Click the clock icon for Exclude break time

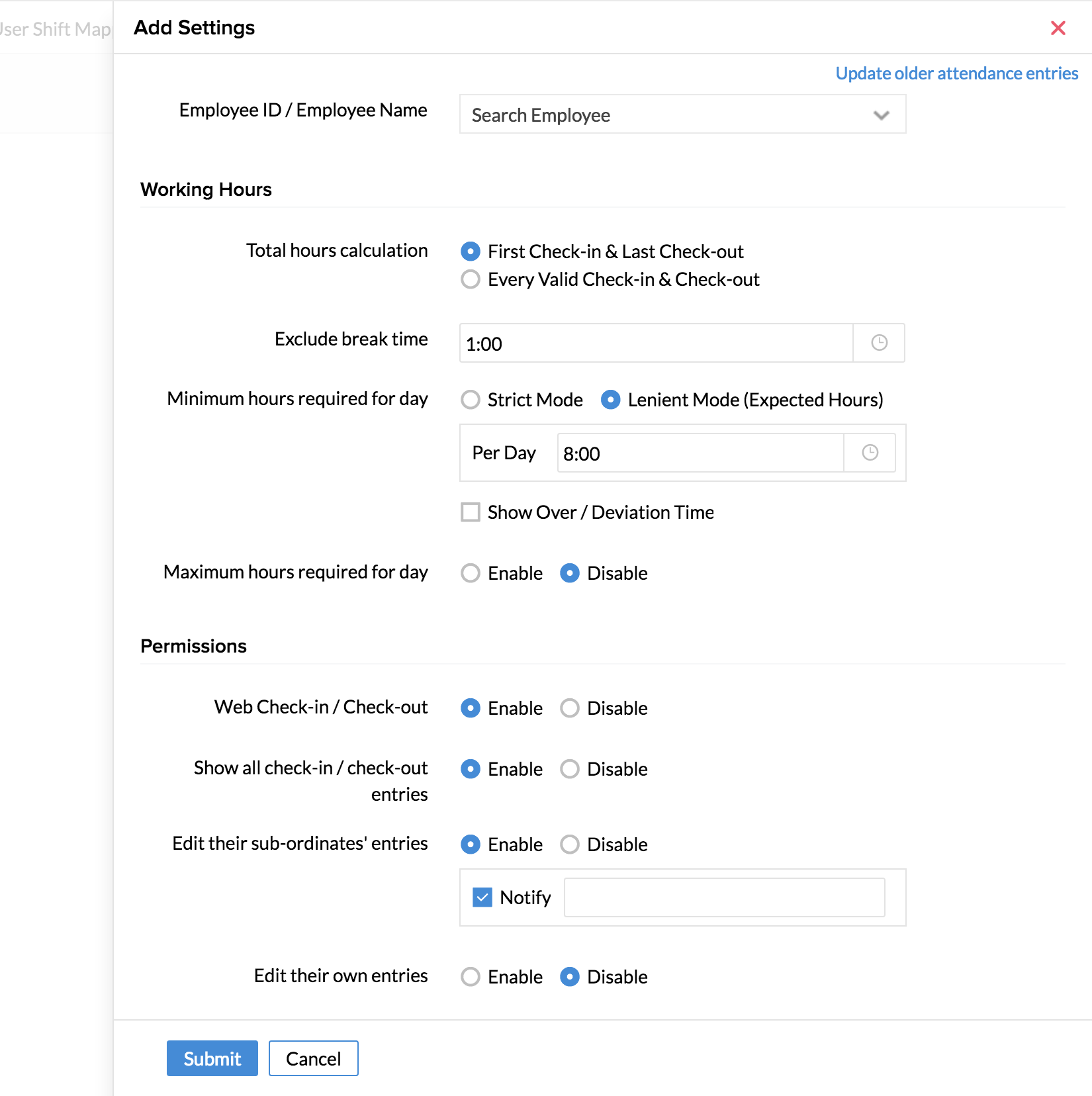click(x=879, y=343)
